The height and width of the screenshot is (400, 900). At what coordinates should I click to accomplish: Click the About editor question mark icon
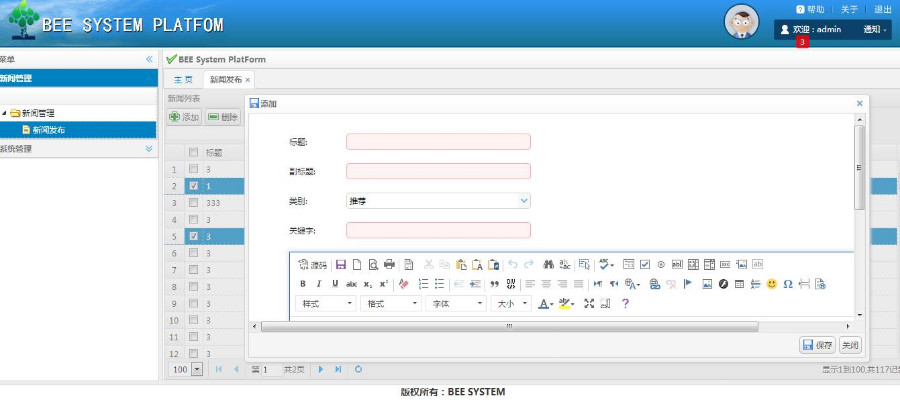[x=625, y=304]
